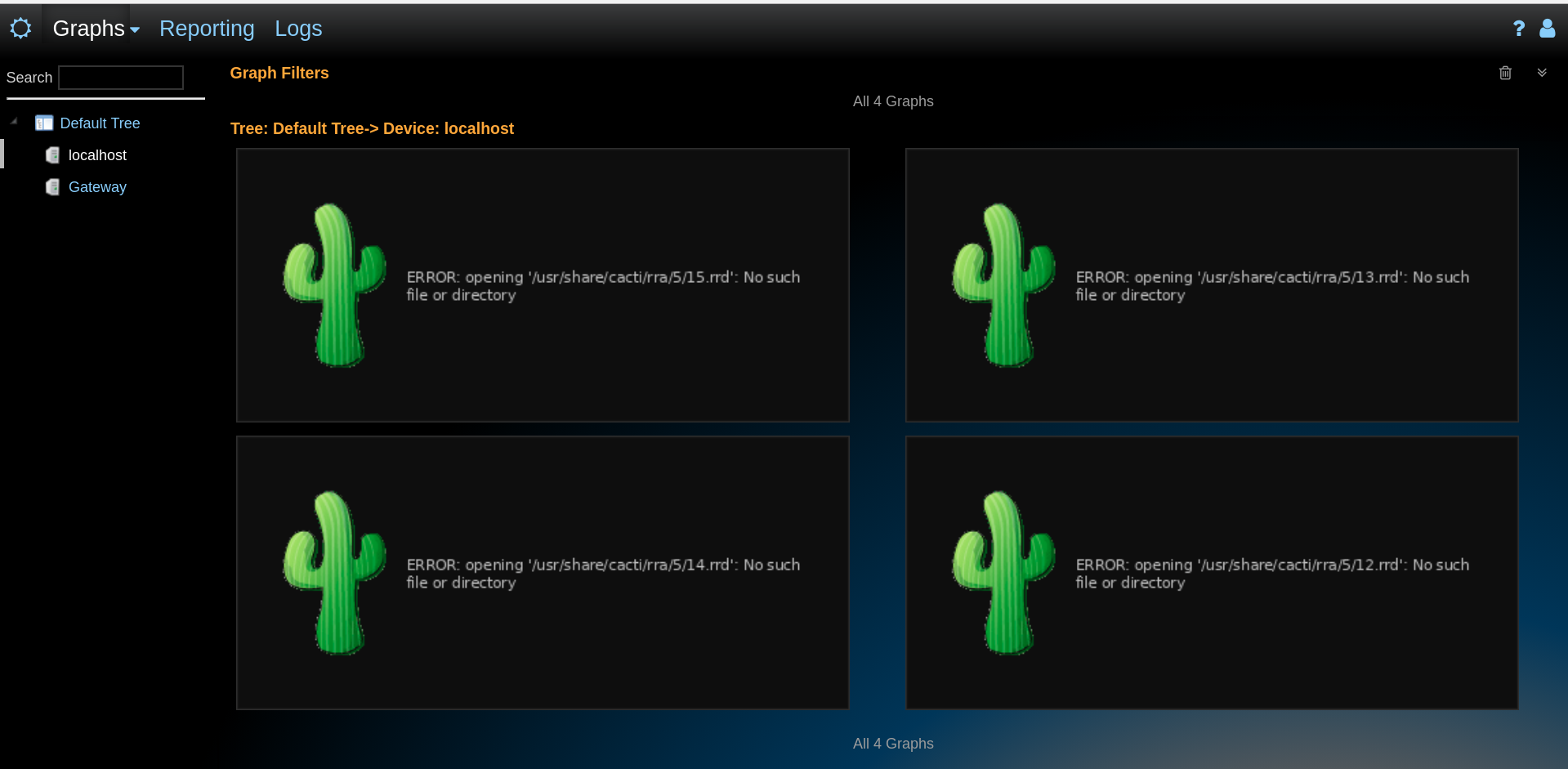Click the cactus icon on the 15.rrd error graph

pos(335,285)
